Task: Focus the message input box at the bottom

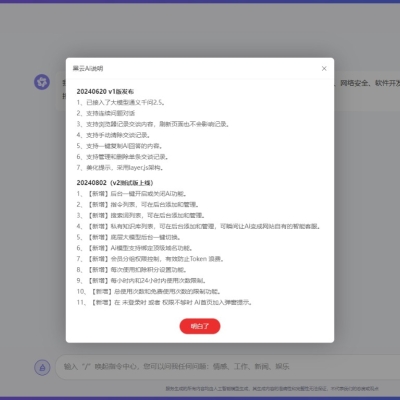Action: [x=227, y=367]
